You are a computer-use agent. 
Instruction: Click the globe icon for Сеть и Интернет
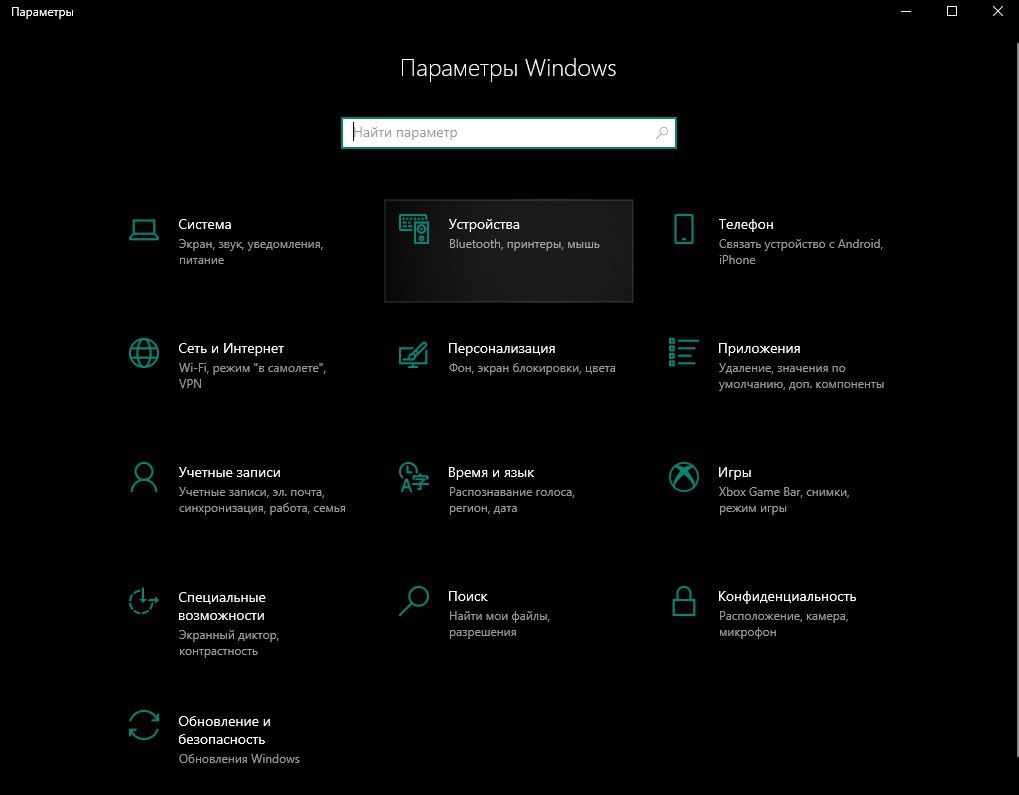click(x=144, y=353)
